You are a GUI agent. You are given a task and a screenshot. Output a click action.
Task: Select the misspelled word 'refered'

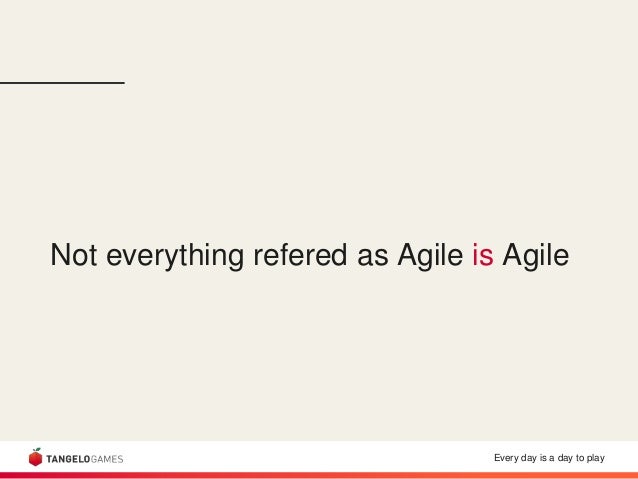pos(300,255)
